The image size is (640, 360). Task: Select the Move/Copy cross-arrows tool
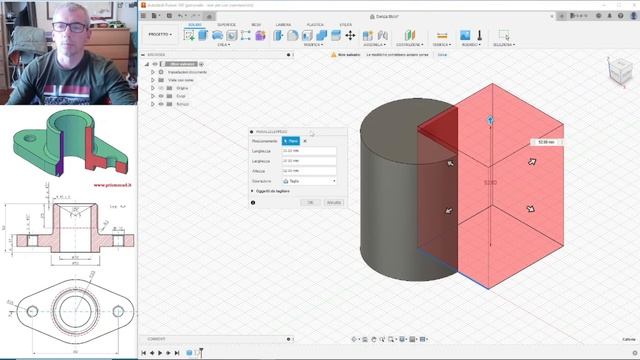click(350, 36)
